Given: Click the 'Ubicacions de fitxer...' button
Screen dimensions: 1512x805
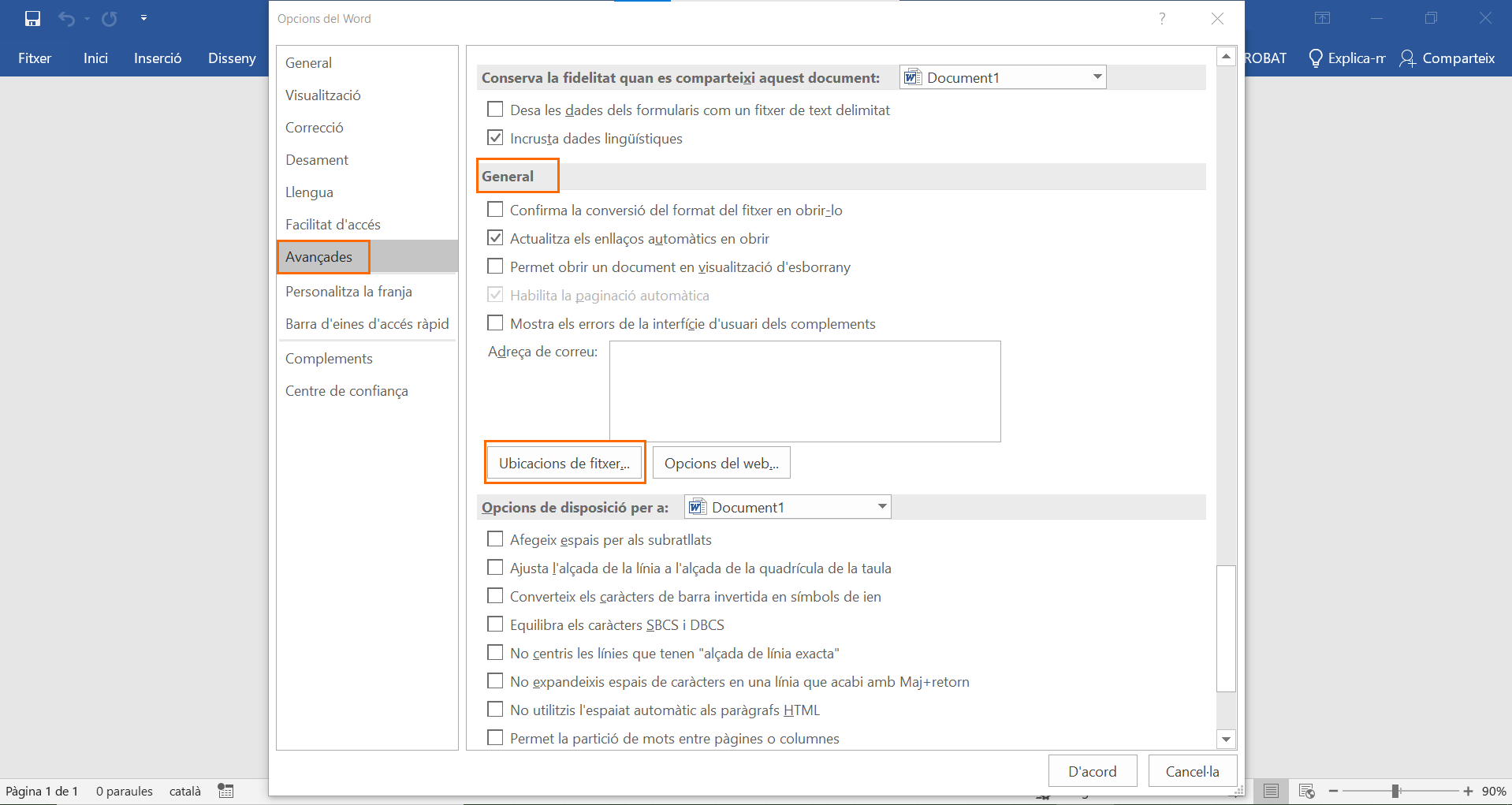Looking at the screenshot, I should point(564,463).
